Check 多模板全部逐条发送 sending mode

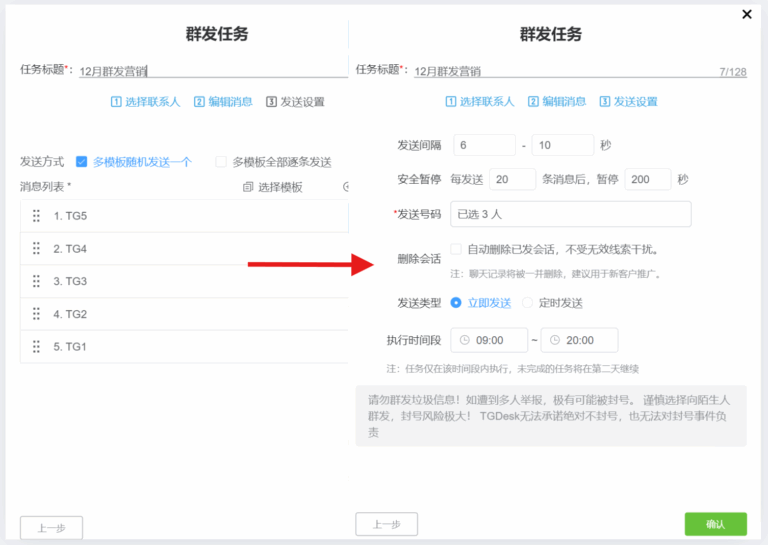221,162
